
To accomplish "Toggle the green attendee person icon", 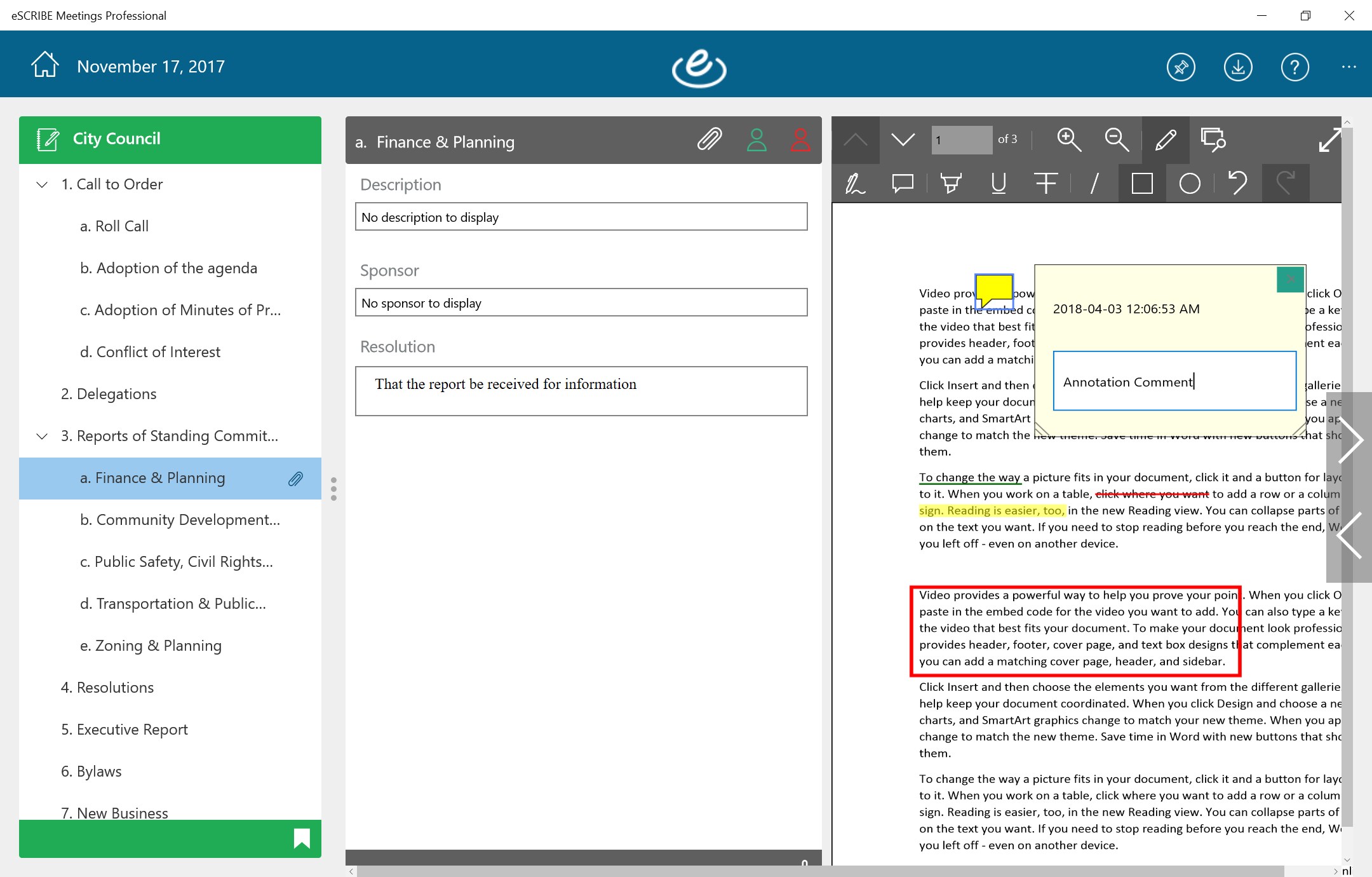I will 757,140.
